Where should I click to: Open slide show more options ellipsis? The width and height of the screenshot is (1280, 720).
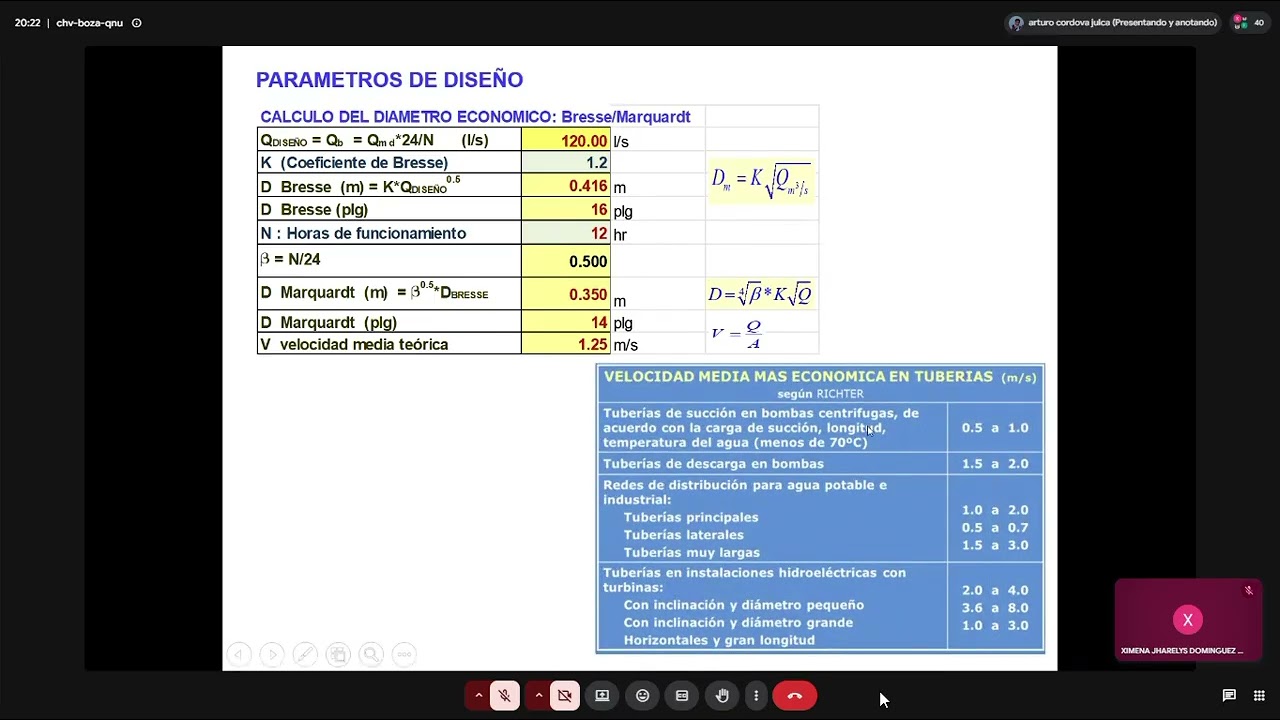coord(404,655)
